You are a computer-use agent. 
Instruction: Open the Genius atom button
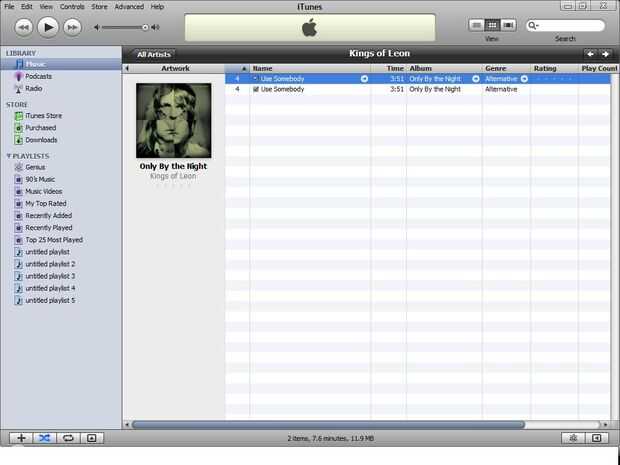tap(573, 438)
